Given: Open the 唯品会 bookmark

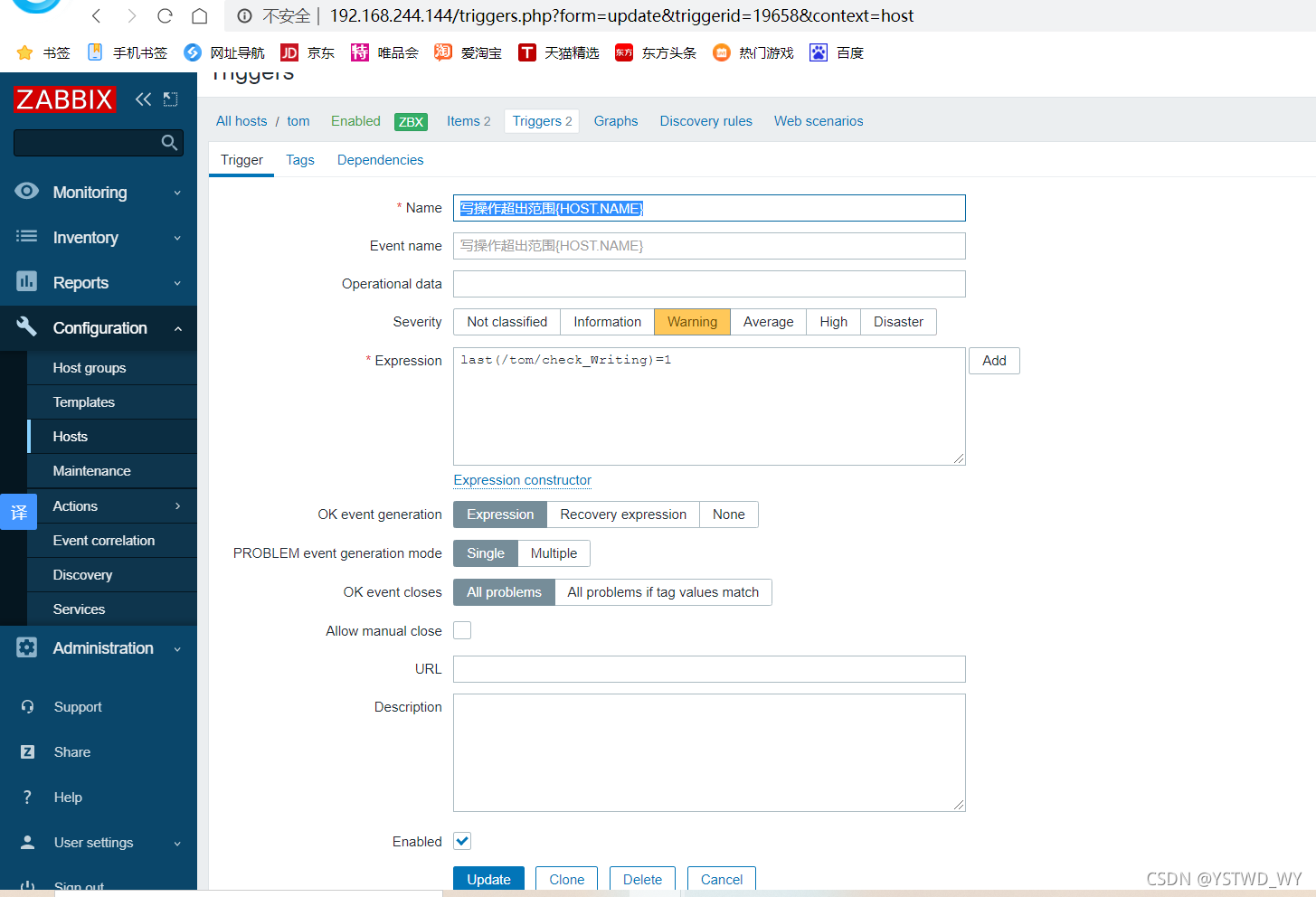Looking at the screenshot, I should tap(385, 52).
